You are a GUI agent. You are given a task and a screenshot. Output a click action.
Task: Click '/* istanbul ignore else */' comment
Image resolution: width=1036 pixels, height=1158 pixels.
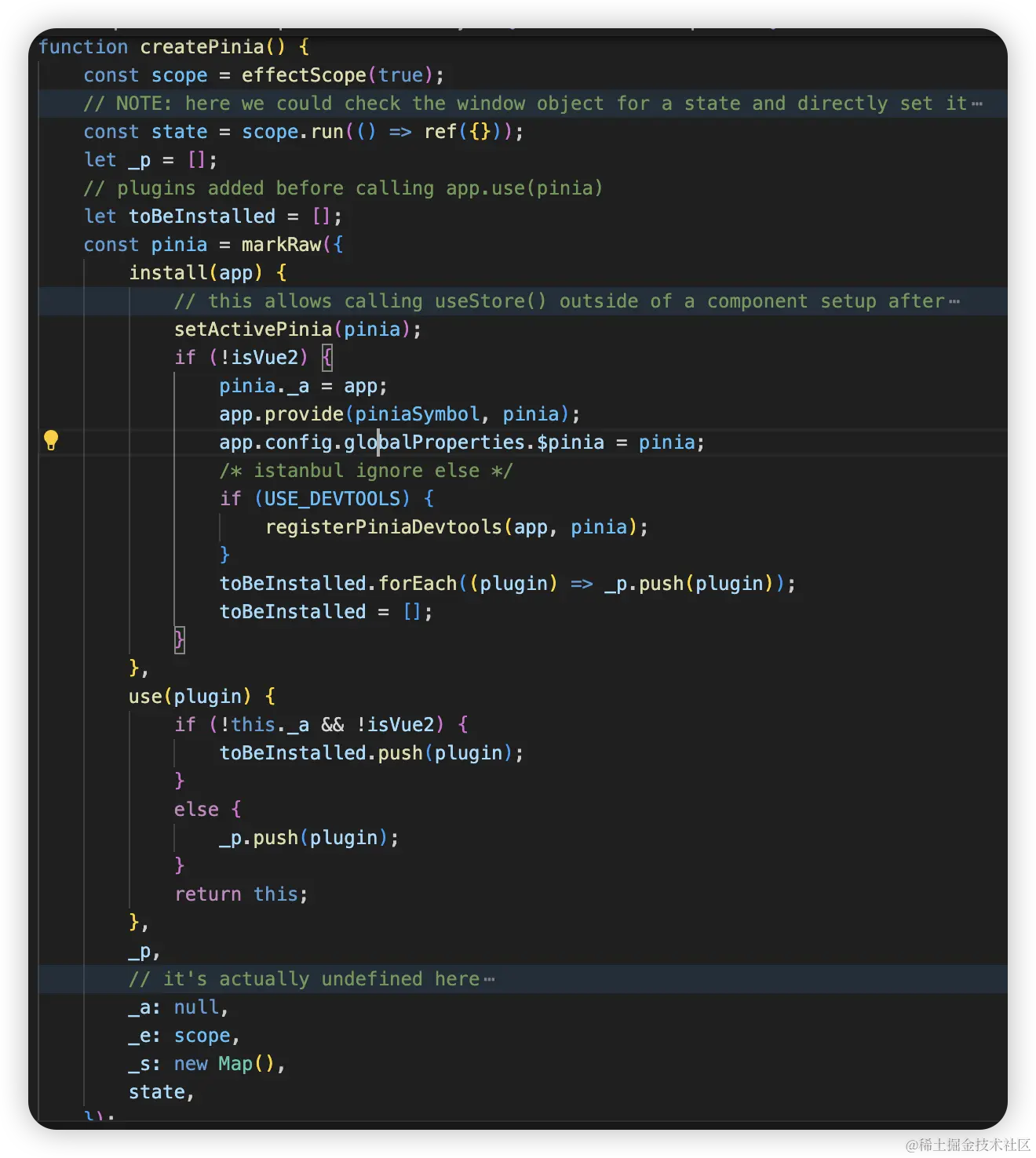click(366, 471)
